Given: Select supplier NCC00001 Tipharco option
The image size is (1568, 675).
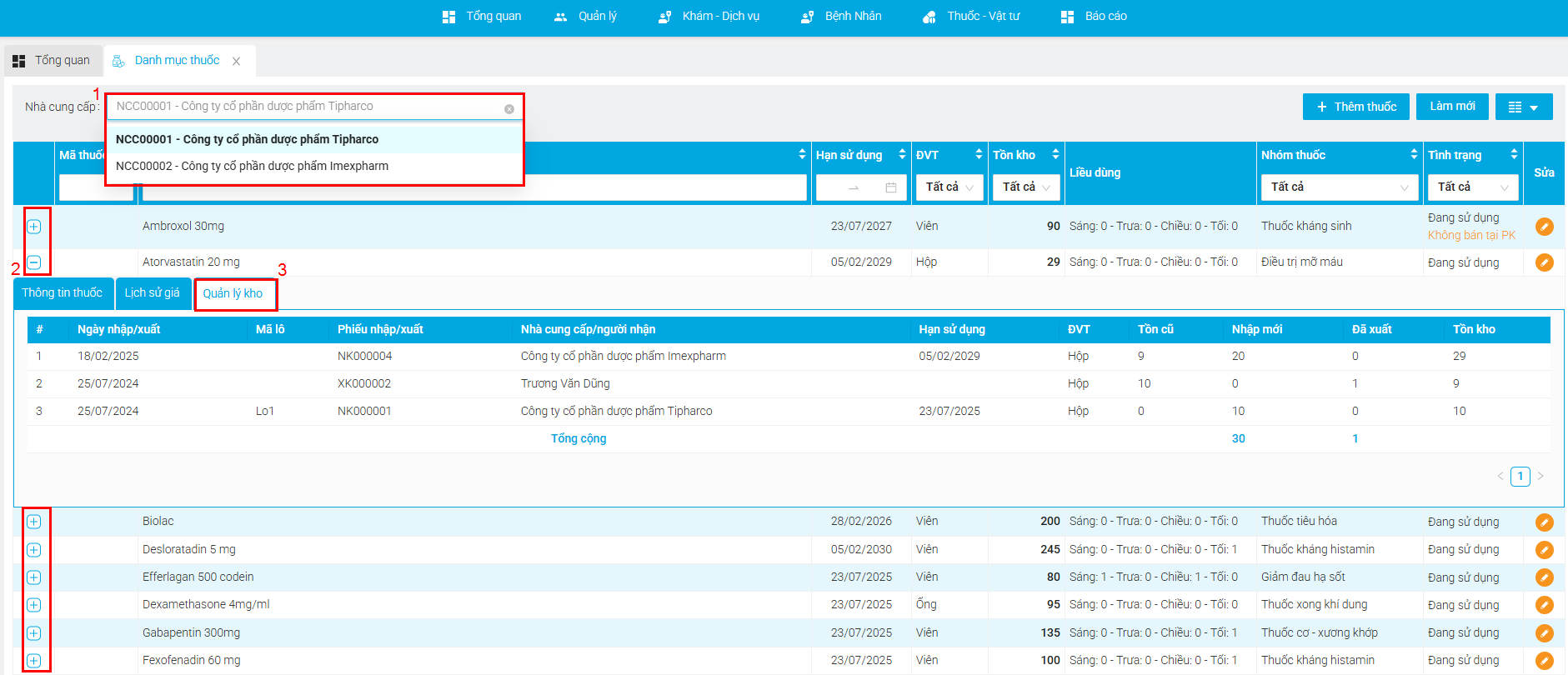Looking at the screenshot, I should 315,139.
